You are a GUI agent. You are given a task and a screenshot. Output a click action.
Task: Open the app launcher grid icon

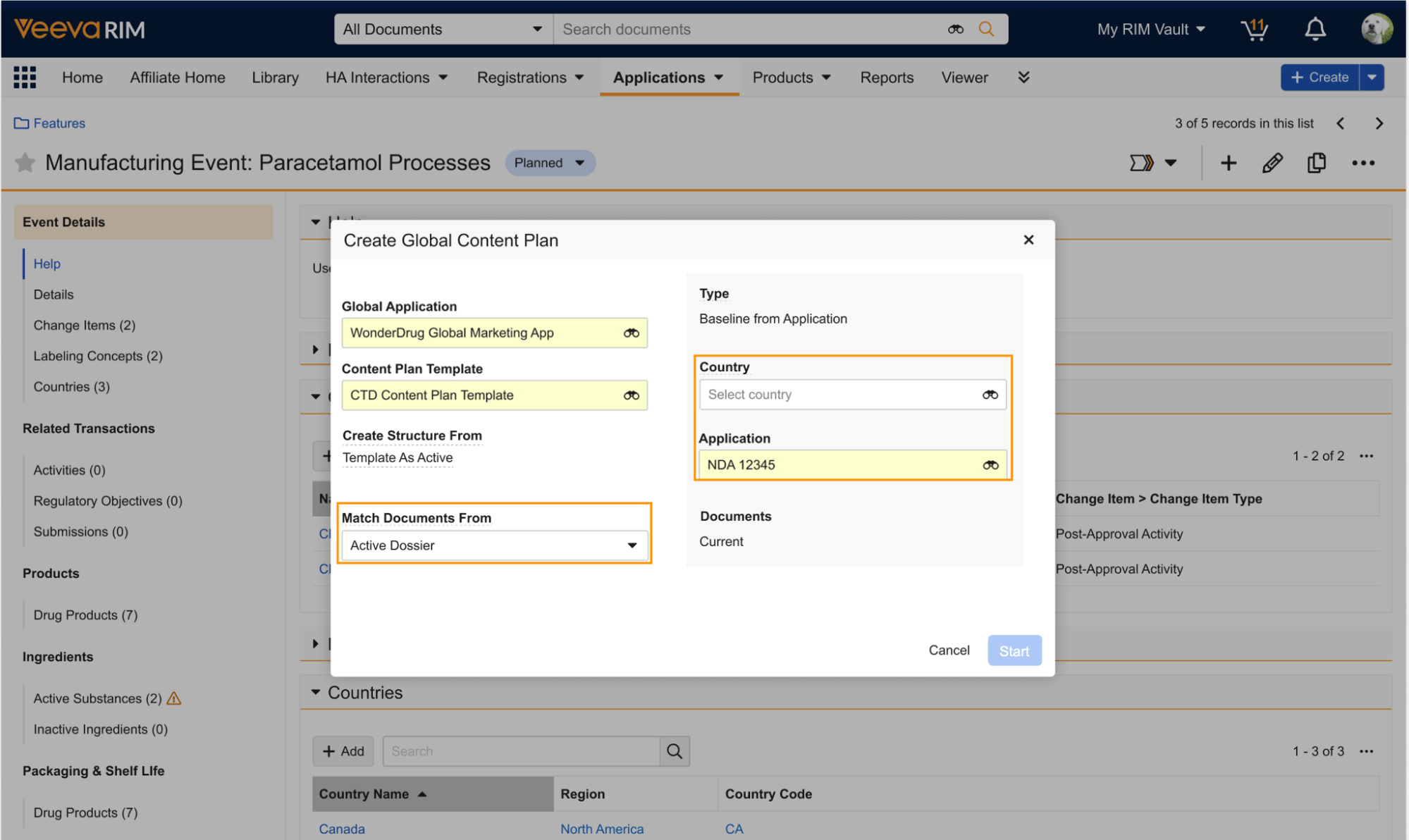click(25, 78)
